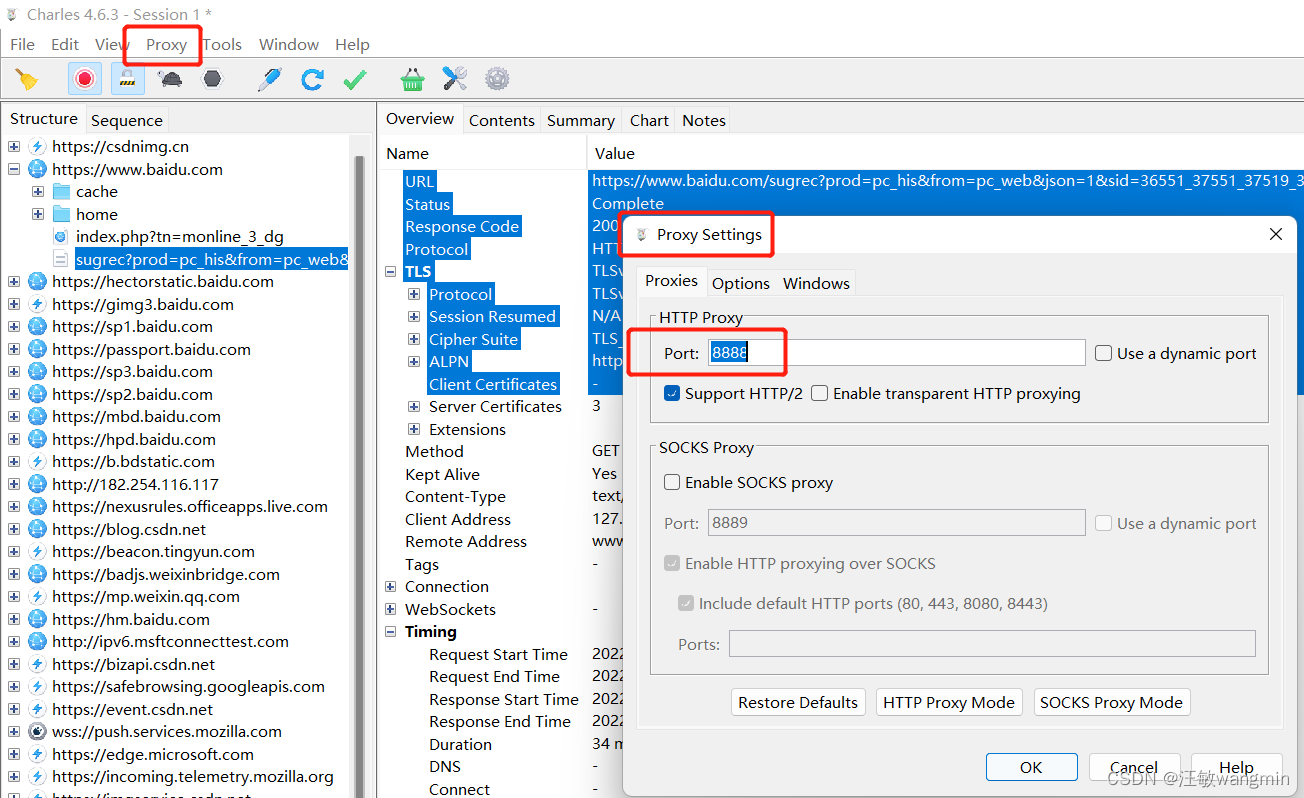The image size is (1304, 798).
Task: Click the OK button
Action: click(x=1031, y=767)
